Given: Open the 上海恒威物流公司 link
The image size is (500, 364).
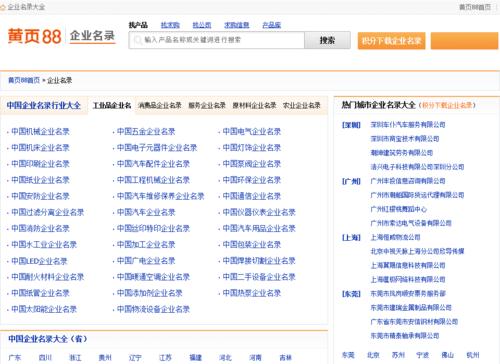Looking at the screenshot, I should click(395, 237).
